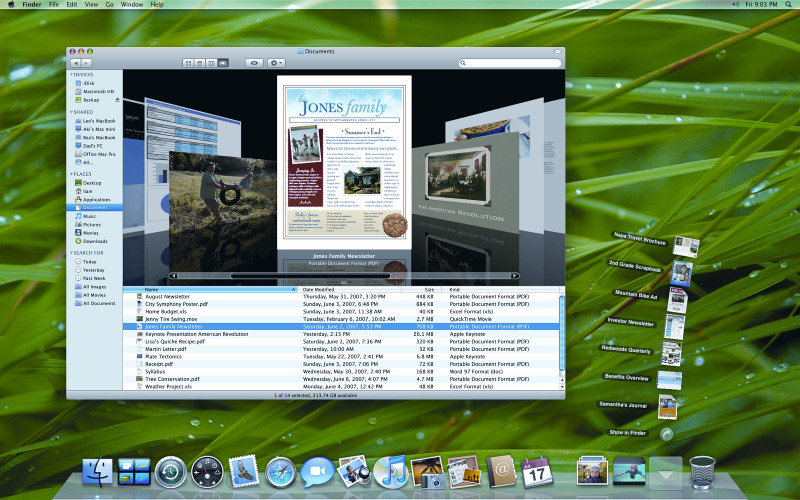800x500 pixels.
Task: Switch to column view
Action: [x=211, y=63]
